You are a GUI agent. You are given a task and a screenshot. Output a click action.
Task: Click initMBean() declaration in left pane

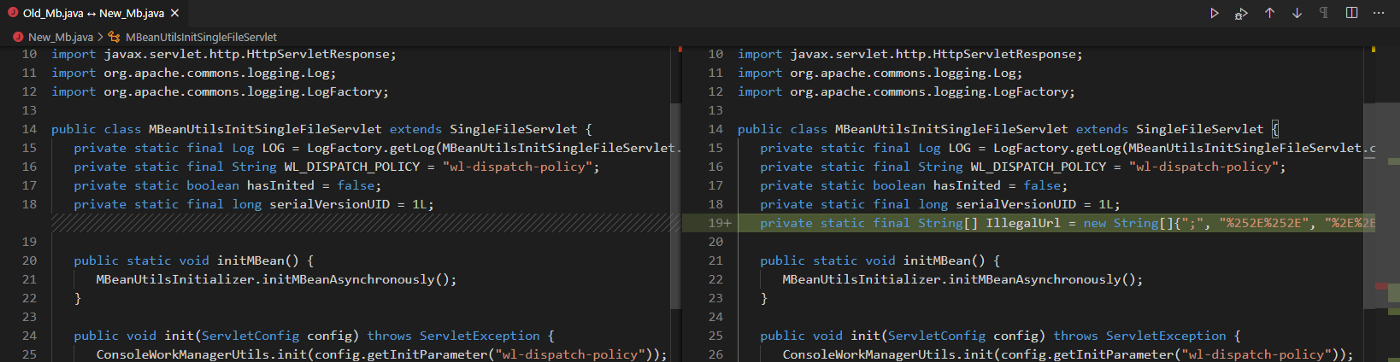coord(193,261)
